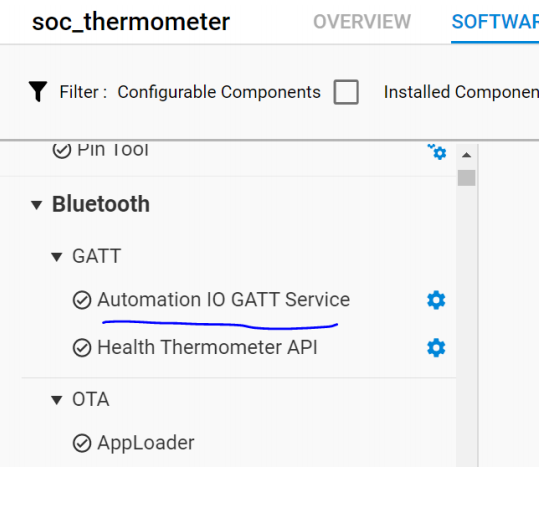Switch to the OVERVIEW tab

tap(362, 22)
